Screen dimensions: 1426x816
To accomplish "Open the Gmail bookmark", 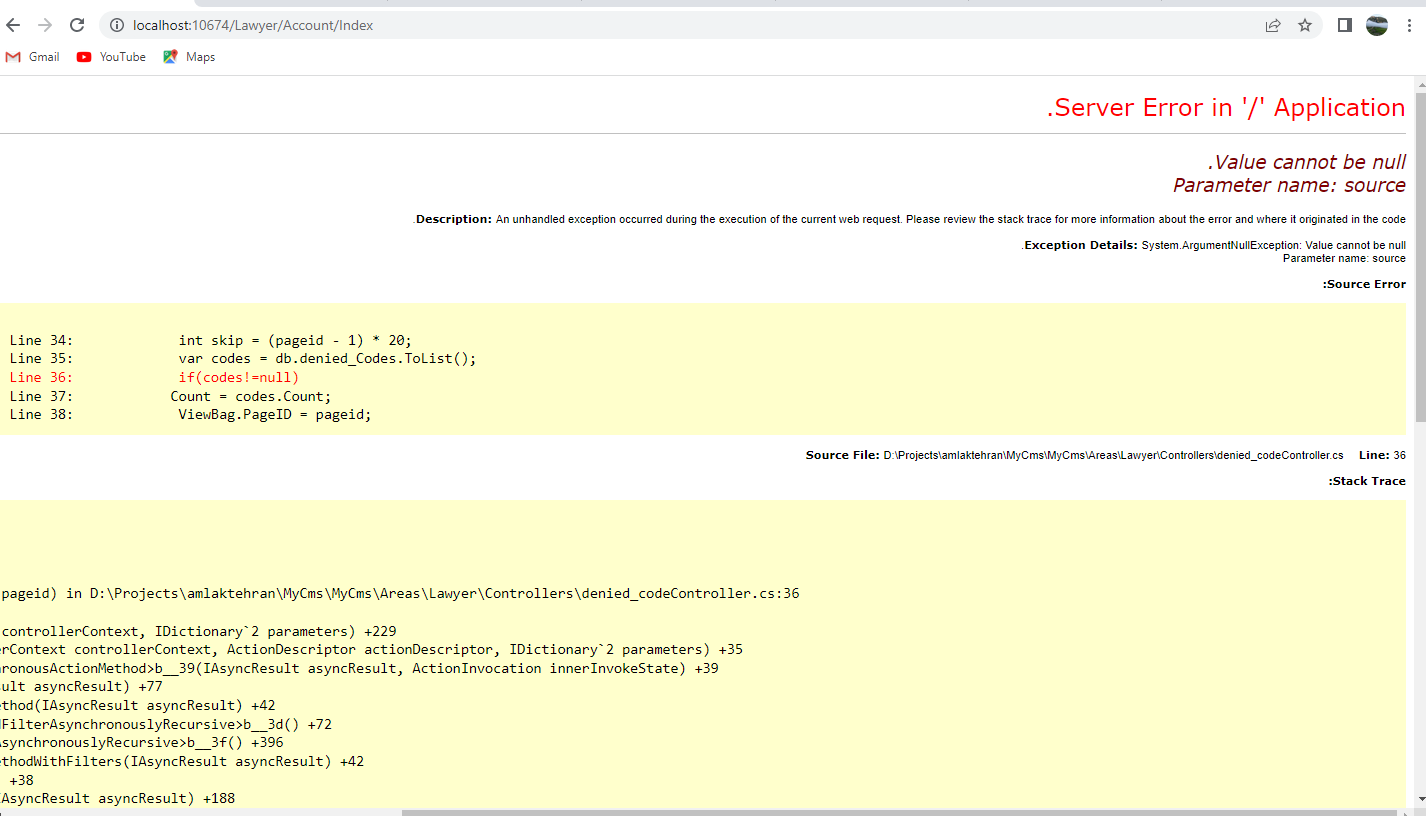I will click(33, 57).
